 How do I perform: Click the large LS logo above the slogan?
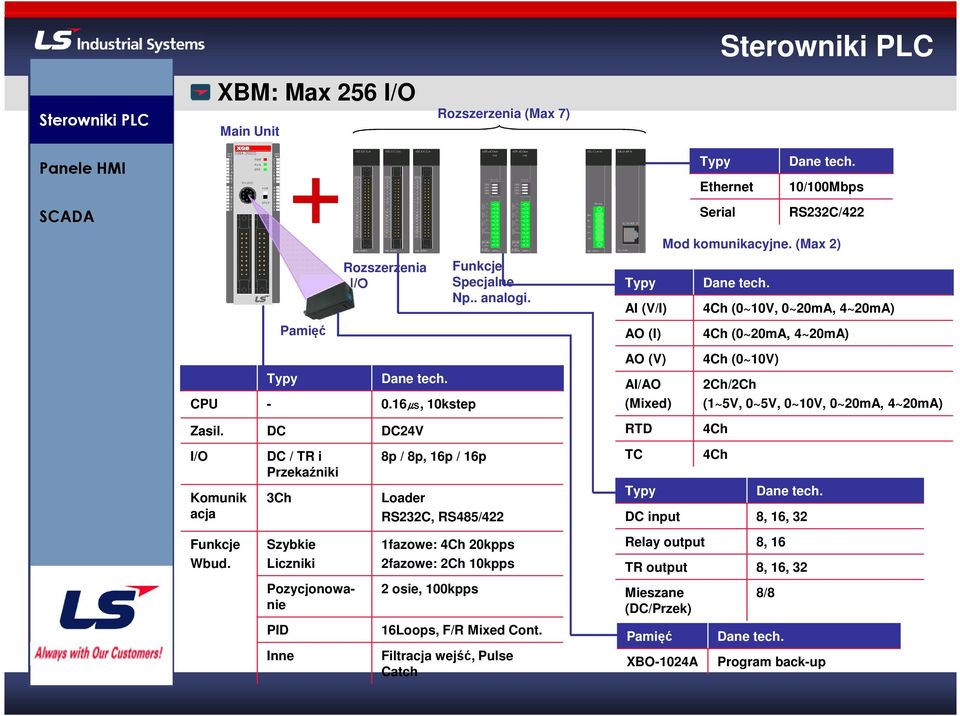point(108,608)
